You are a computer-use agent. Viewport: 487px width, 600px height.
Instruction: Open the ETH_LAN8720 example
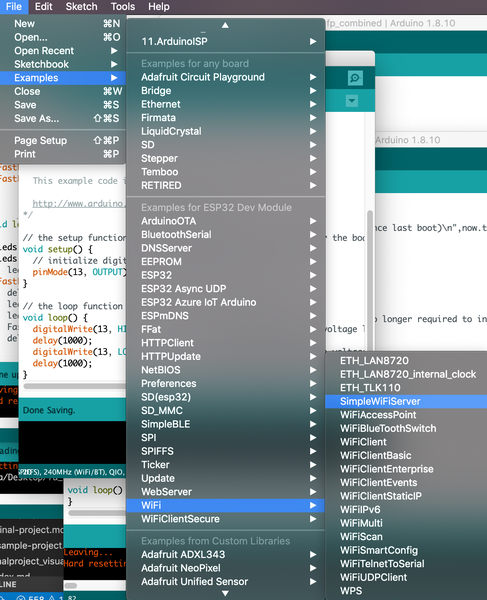(406, 361)
